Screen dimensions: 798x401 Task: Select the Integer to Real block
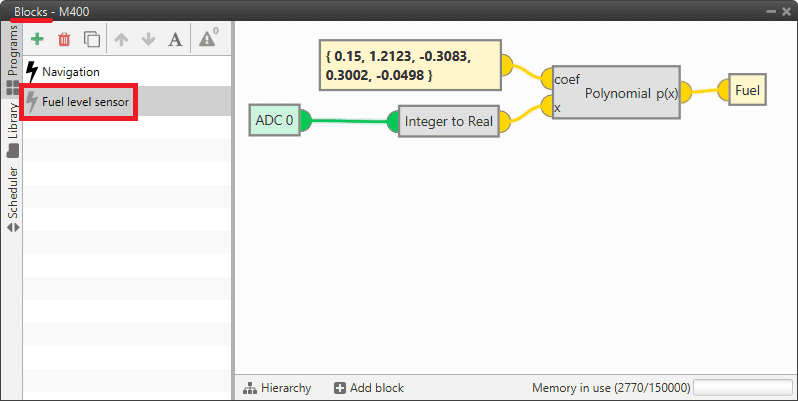(x=448, y=122)
